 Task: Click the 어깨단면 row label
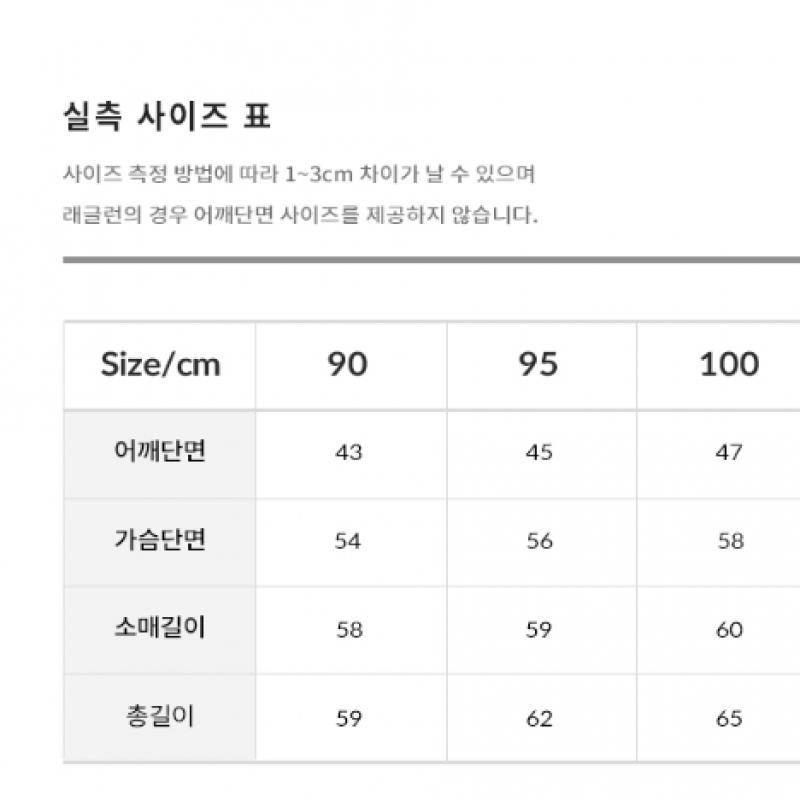pyautogui.click(x=160, y=452)
